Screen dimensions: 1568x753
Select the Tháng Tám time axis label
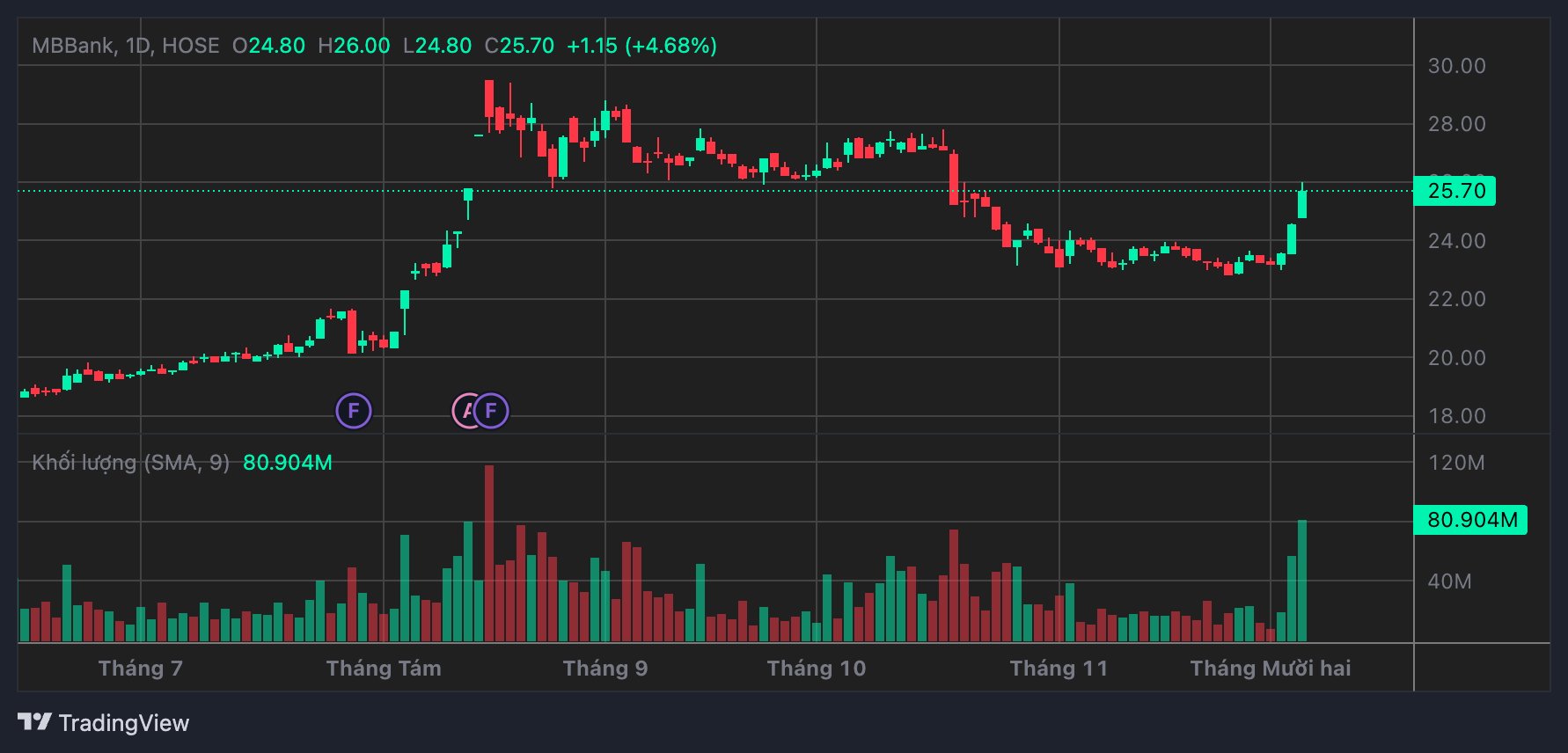click(384, 669)
